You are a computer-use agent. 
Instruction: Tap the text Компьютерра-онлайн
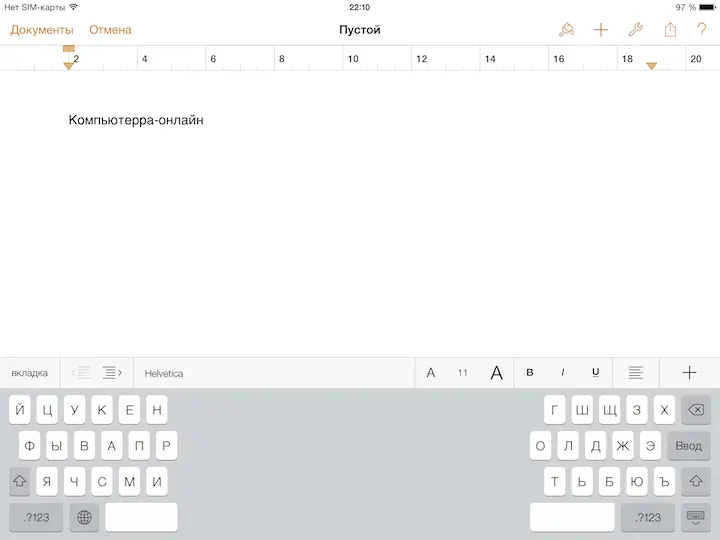point(136,120)
